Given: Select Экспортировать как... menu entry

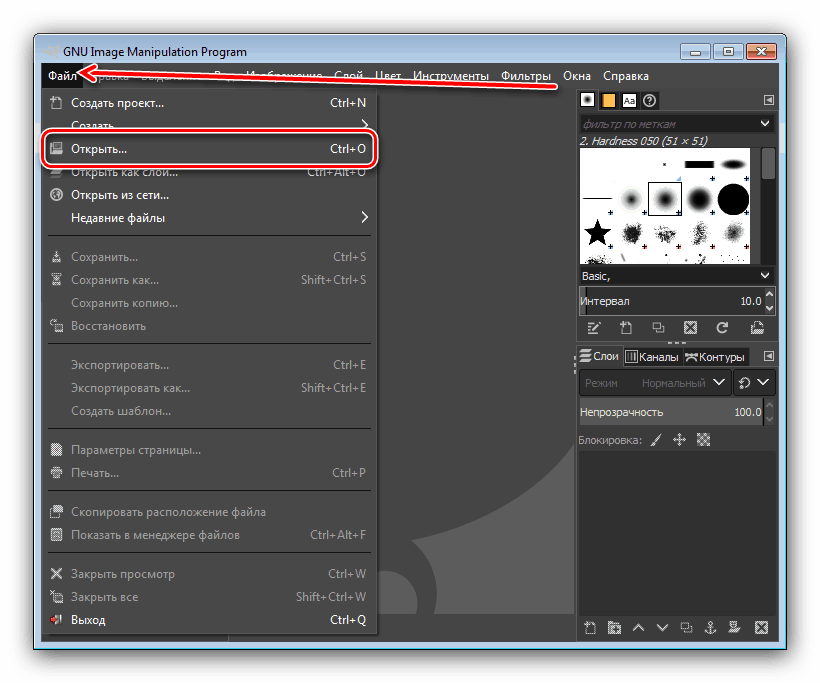Looking at the screenshot, I should [209, 388].
